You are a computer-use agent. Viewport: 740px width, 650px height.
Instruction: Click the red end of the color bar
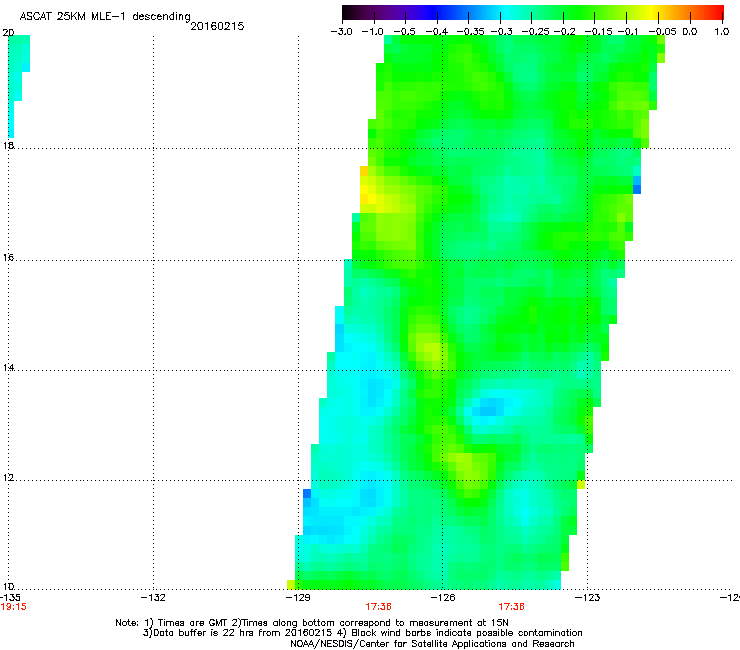713,12
